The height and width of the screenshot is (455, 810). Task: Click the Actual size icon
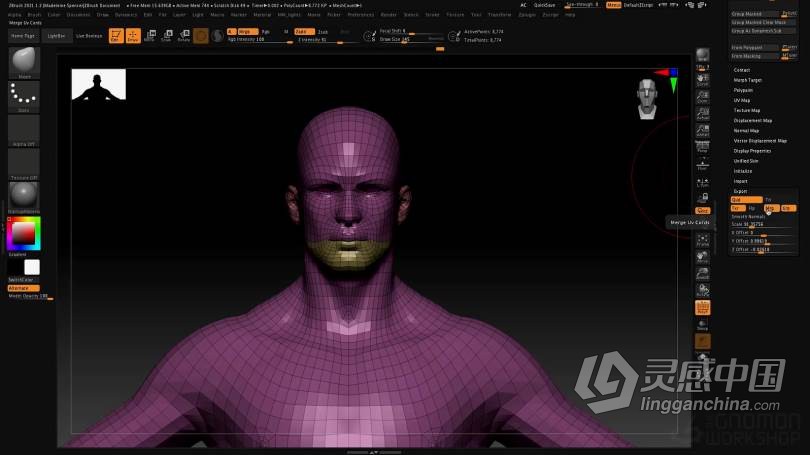(x=703, y=114)
